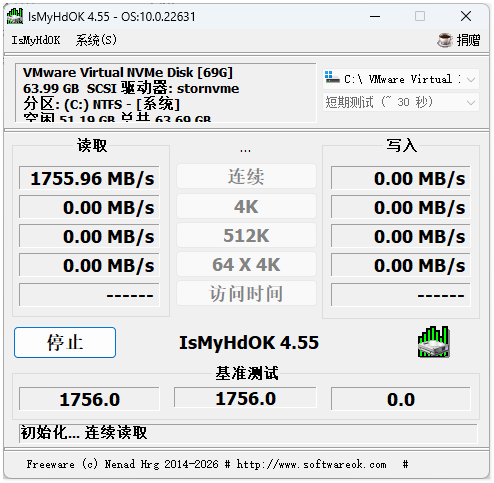
Task: Click the 63.99 GB SCSI stornvme line
Action: pyautogui.click(x=131, y=88)
